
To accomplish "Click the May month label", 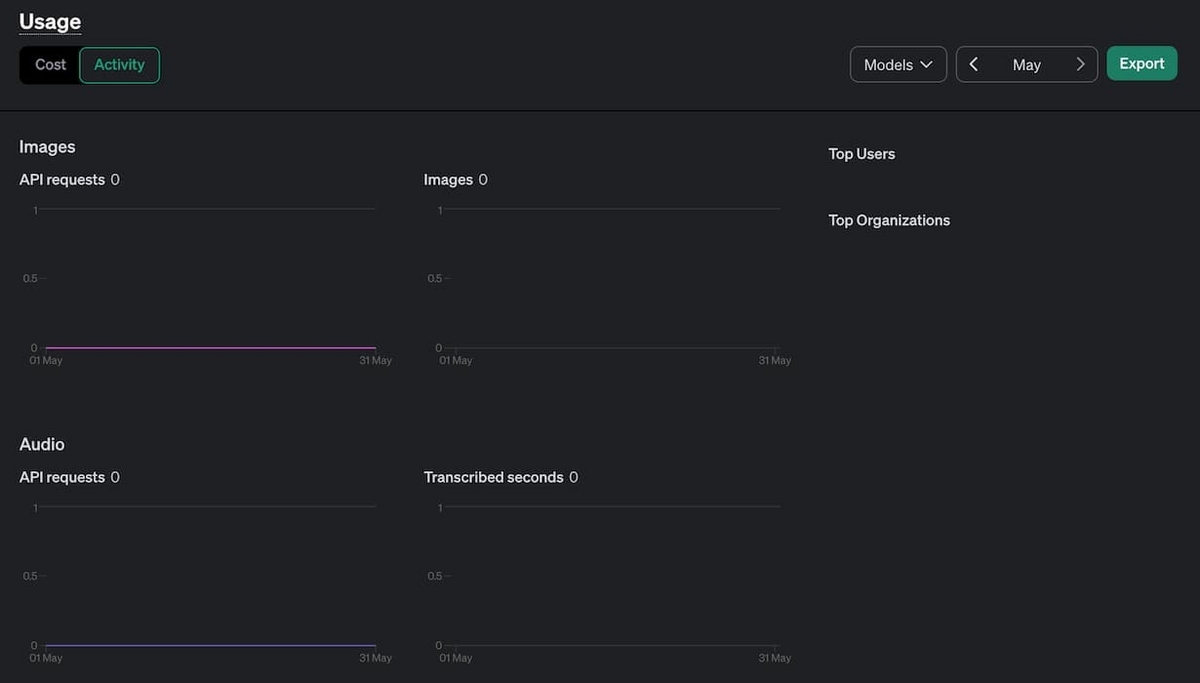I will [x=1027, y=65].
